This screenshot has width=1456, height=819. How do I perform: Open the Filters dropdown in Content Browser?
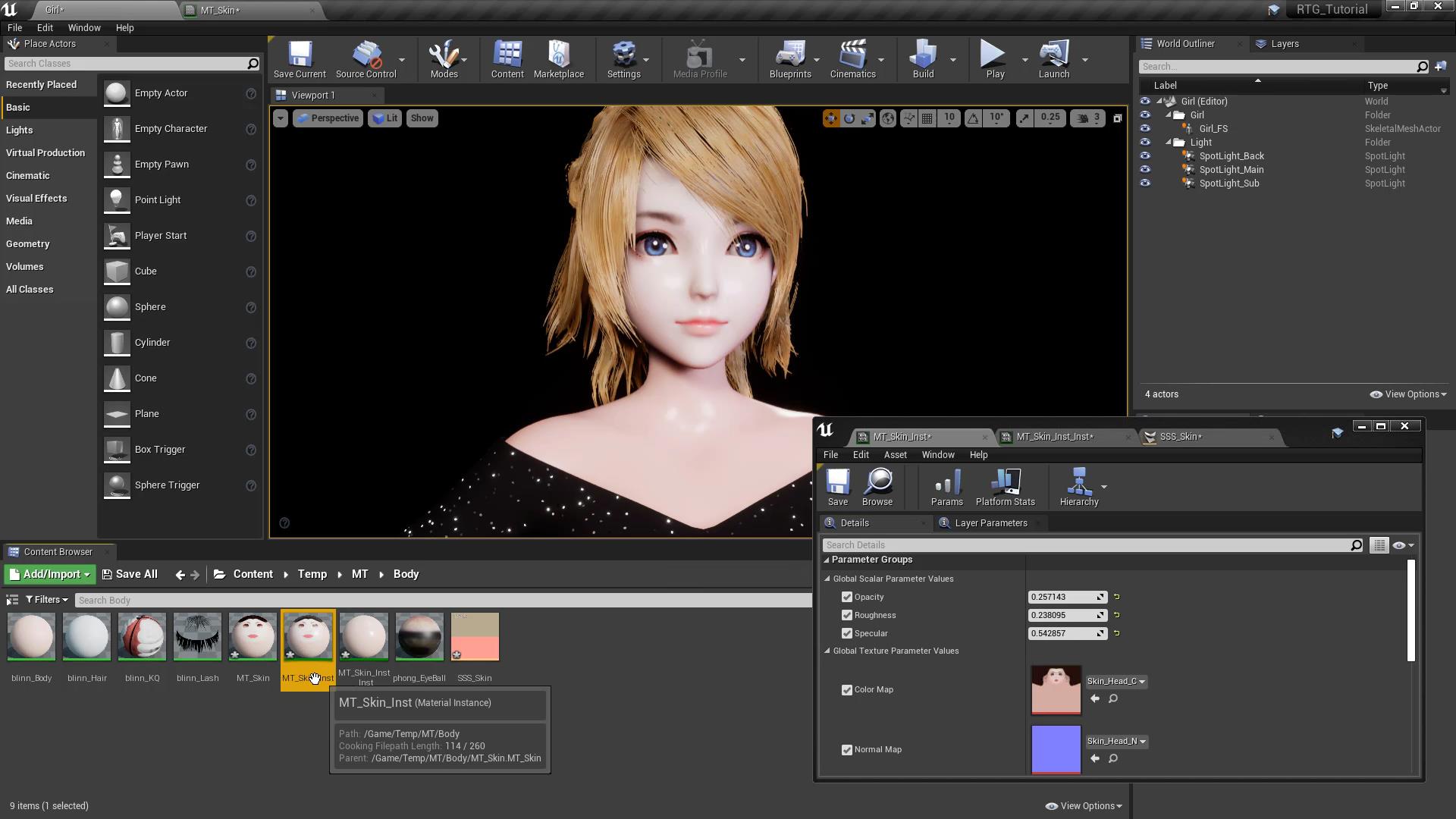point(47,600)
